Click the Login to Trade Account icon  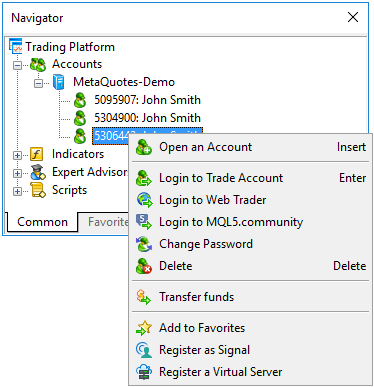[x=144, y=178]
